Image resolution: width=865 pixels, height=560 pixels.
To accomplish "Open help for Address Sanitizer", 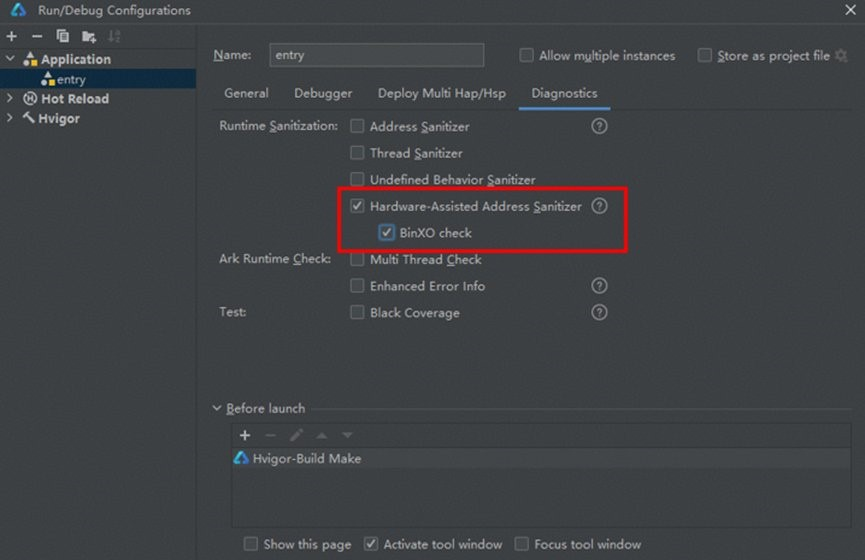I will (599, 126).
